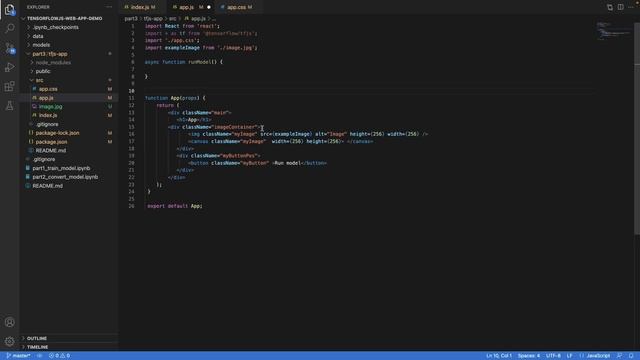The height and width of the screenshot is (360, 640).
Task: Change indentation via Spaces: 4
Action: point(529,356)
